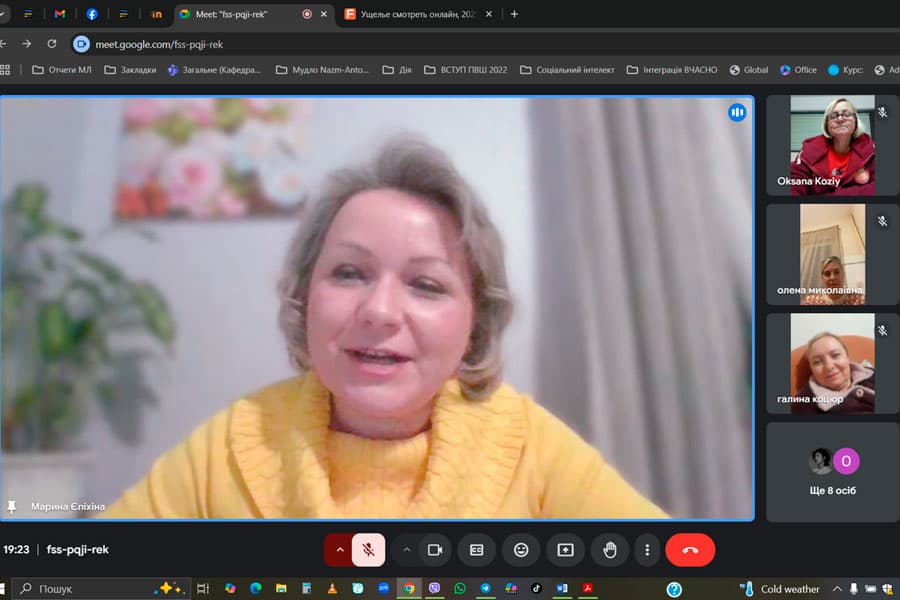Send an emoji reaction
900x600 pixels.
click(x=521, y=550)
